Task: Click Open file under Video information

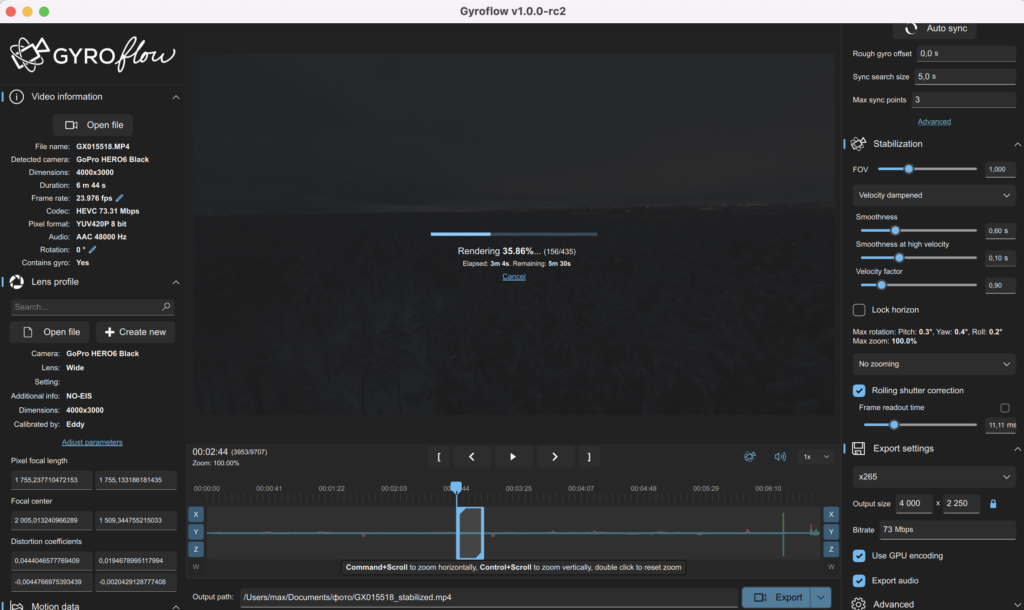Action: [93, 125]
